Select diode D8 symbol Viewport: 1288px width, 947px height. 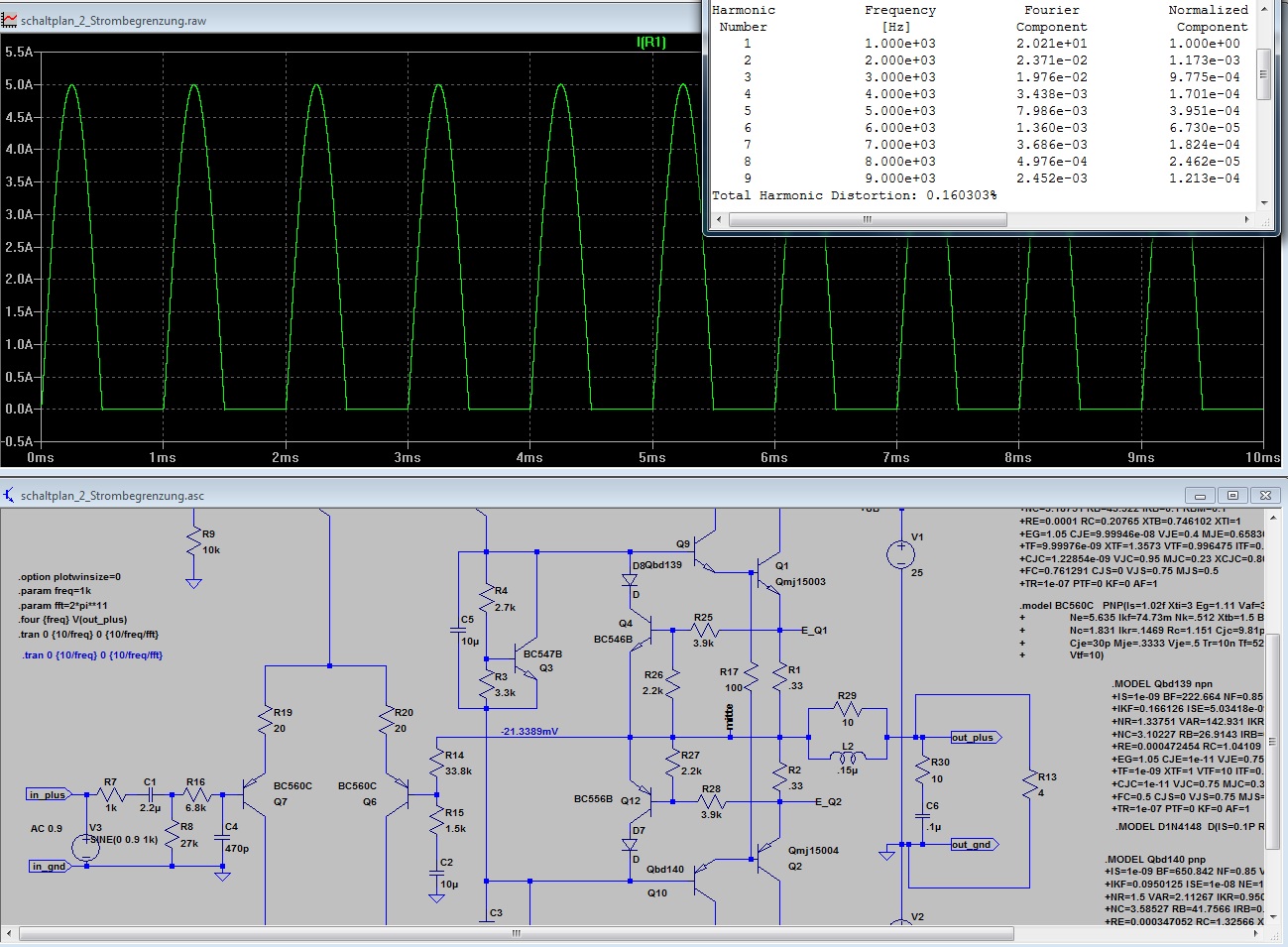click(x=630, y=580)
